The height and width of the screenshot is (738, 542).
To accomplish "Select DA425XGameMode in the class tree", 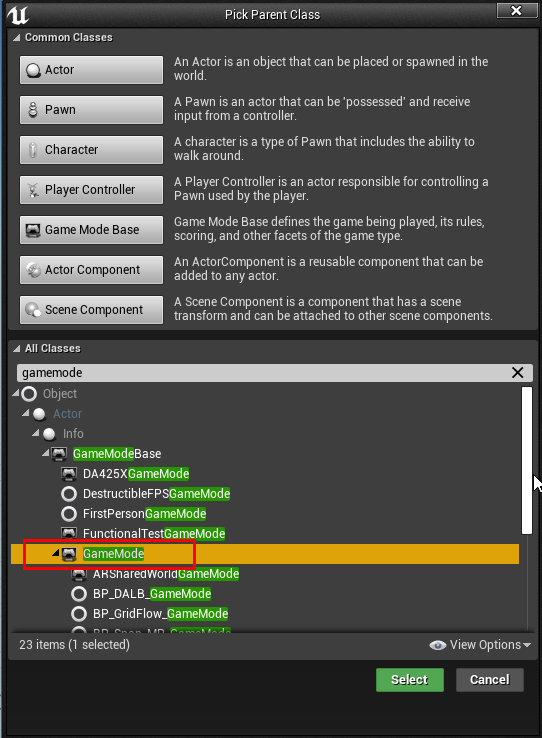I will [x=136, y=473].
